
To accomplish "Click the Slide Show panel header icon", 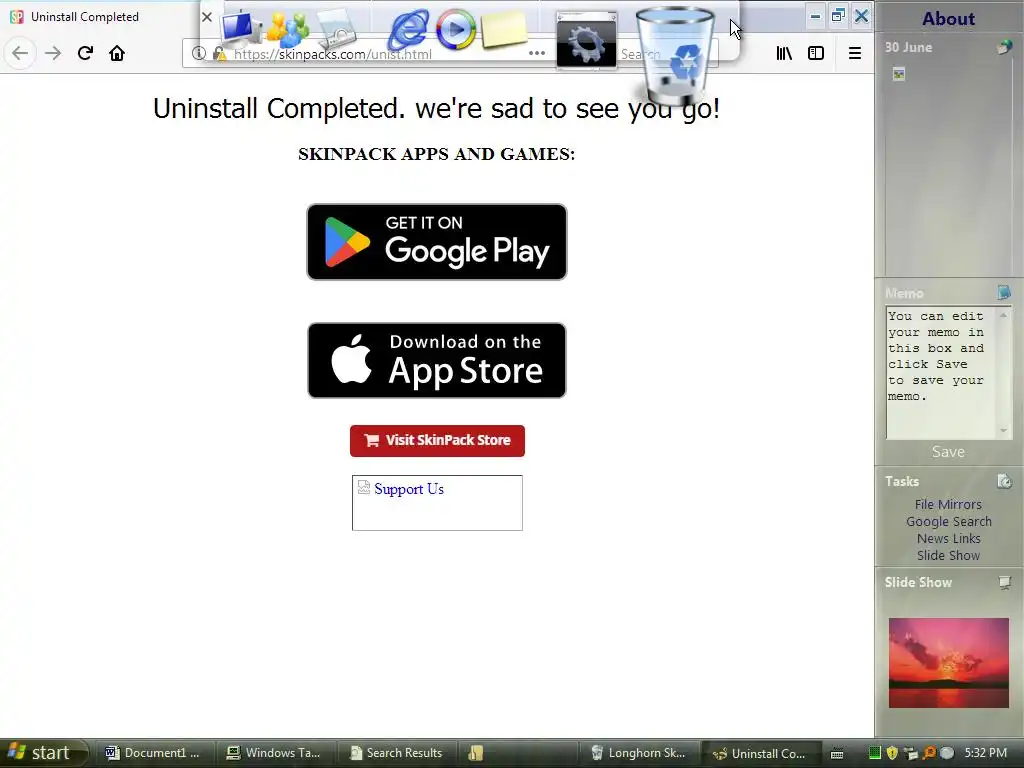I will 1004,583.
